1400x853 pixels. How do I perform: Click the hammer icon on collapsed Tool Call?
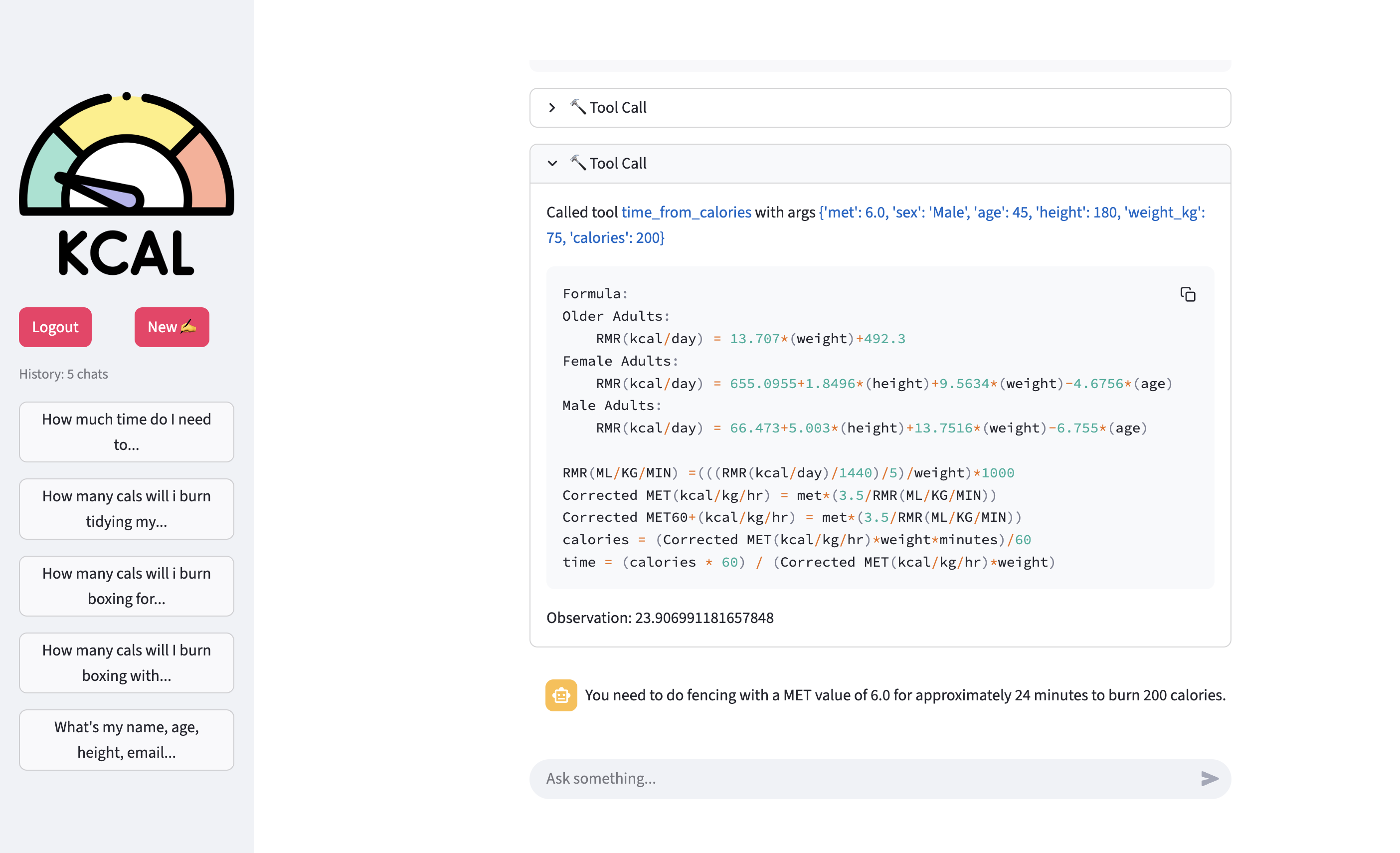point(578,107)
